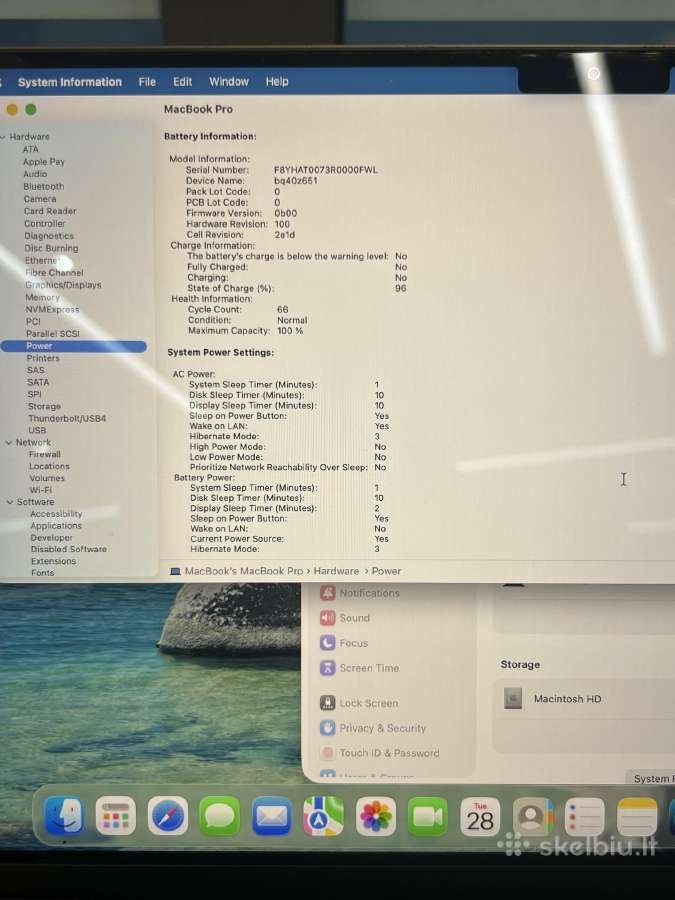The width and height of the screenshot is (675, 900).
Task: Click the Focus moon icon in System Settings
Action: 328,643
